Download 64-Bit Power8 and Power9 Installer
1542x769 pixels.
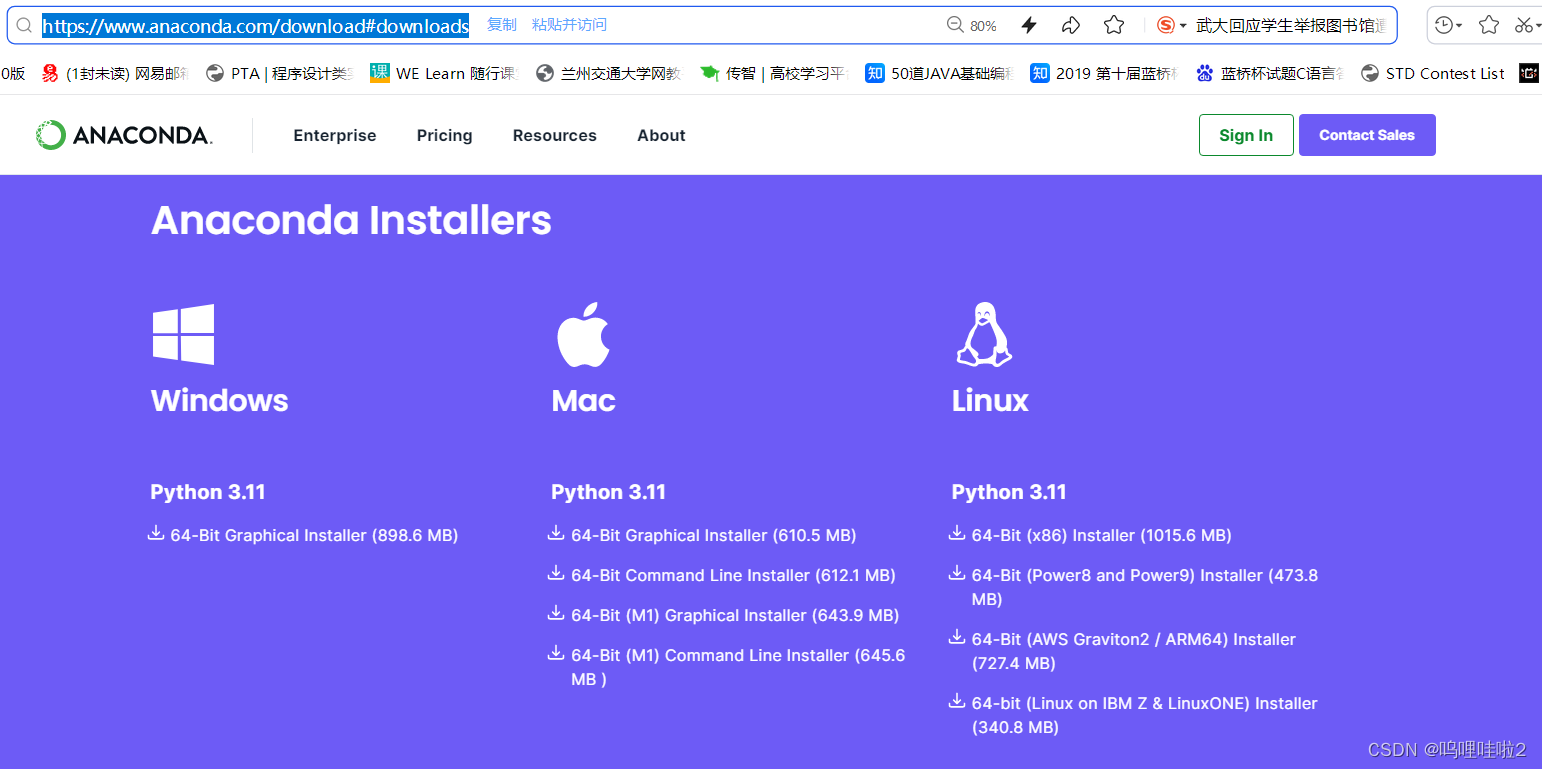click(x=1145, y=587)
